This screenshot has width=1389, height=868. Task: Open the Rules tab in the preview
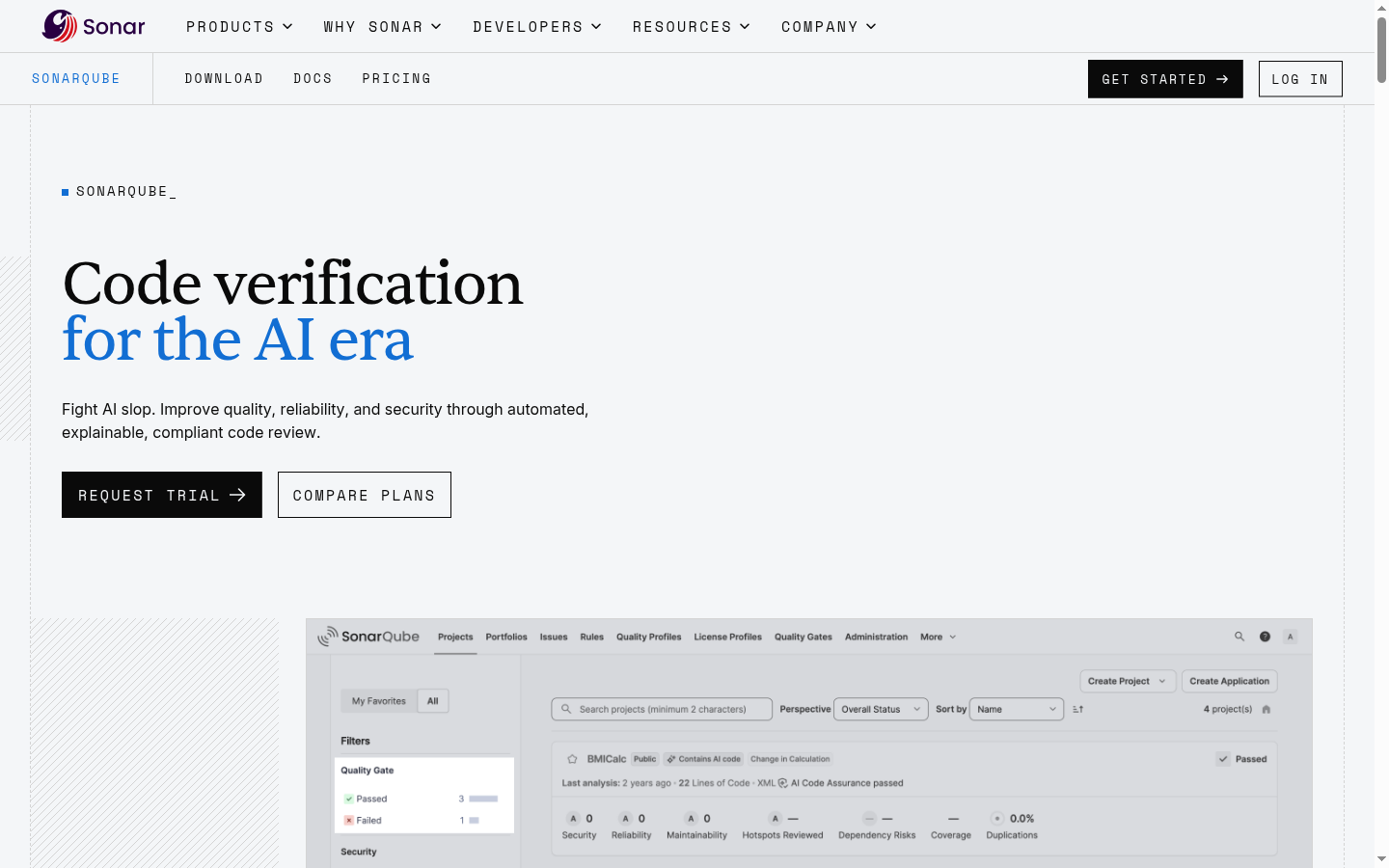pos(591,637)
